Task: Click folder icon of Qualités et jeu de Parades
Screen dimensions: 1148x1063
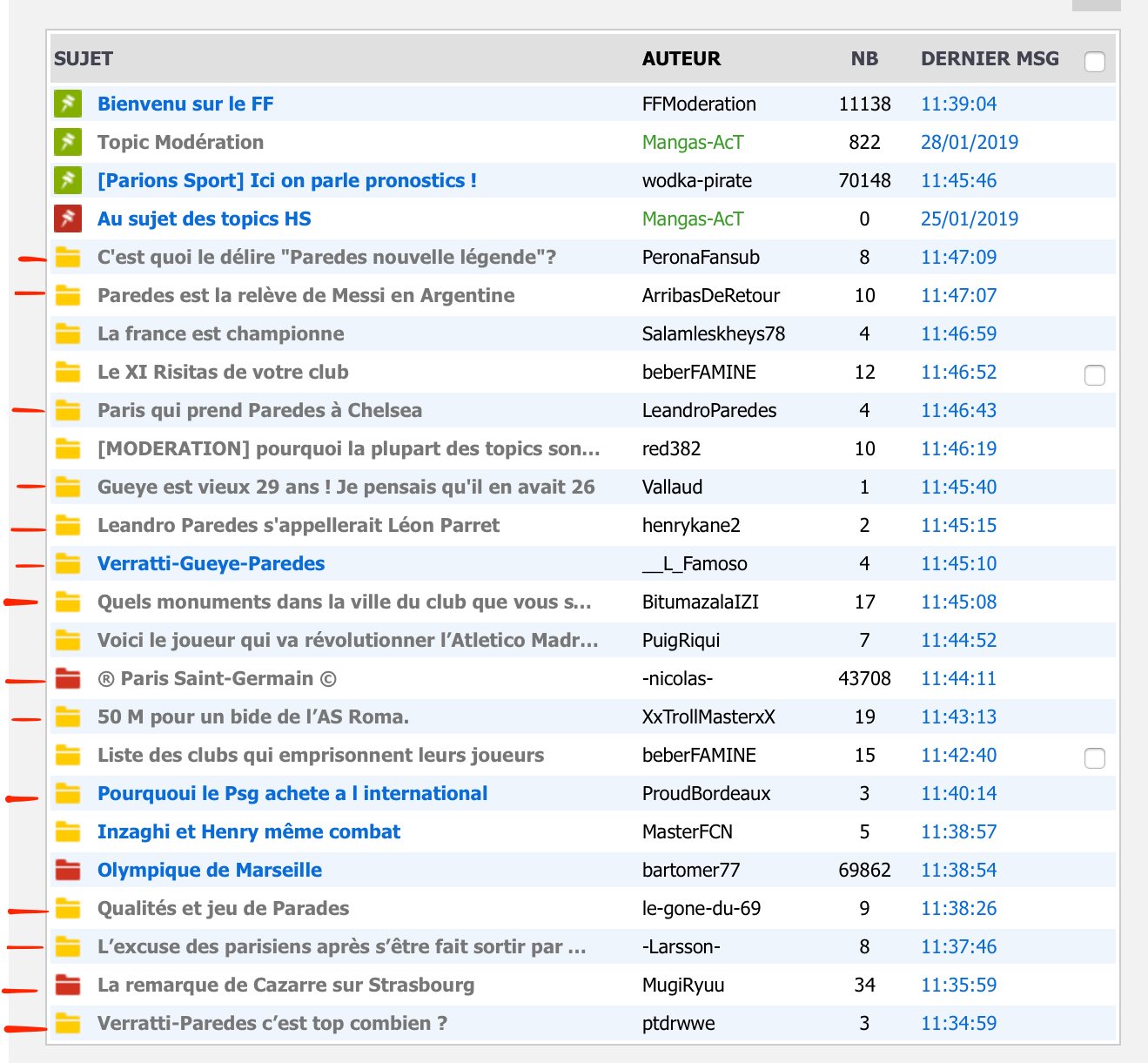Action: click(x=68, y=908)
